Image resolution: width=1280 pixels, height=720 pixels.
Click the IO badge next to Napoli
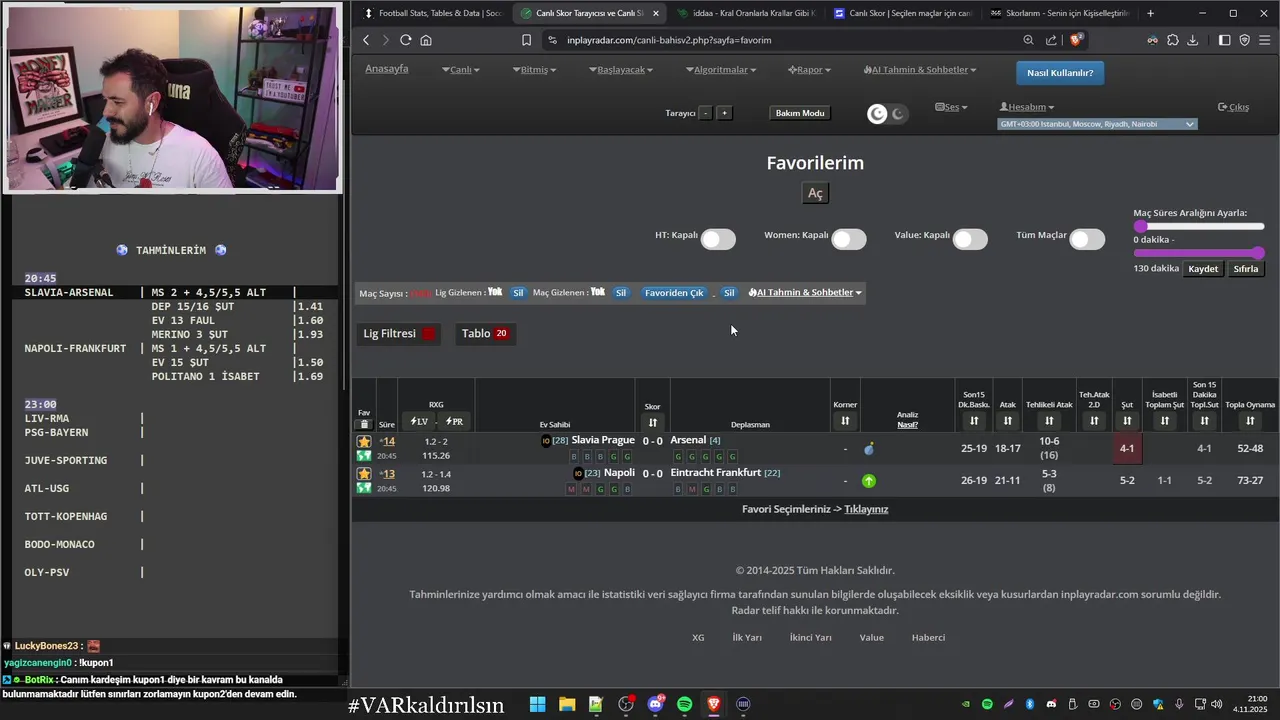[578, 473]
